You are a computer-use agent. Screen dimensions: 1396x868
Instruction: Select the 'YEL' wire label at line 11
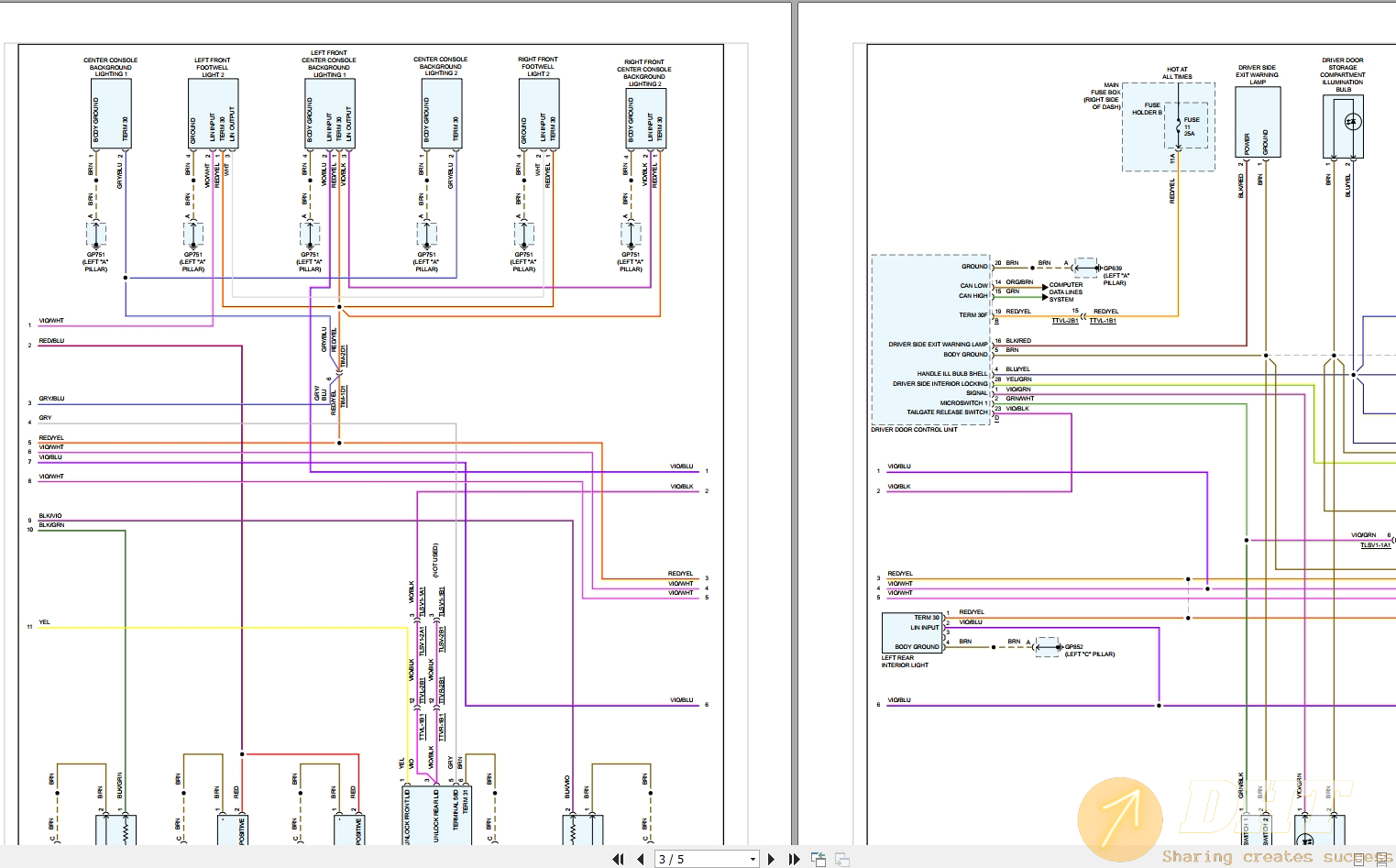(x=44, y=621)
